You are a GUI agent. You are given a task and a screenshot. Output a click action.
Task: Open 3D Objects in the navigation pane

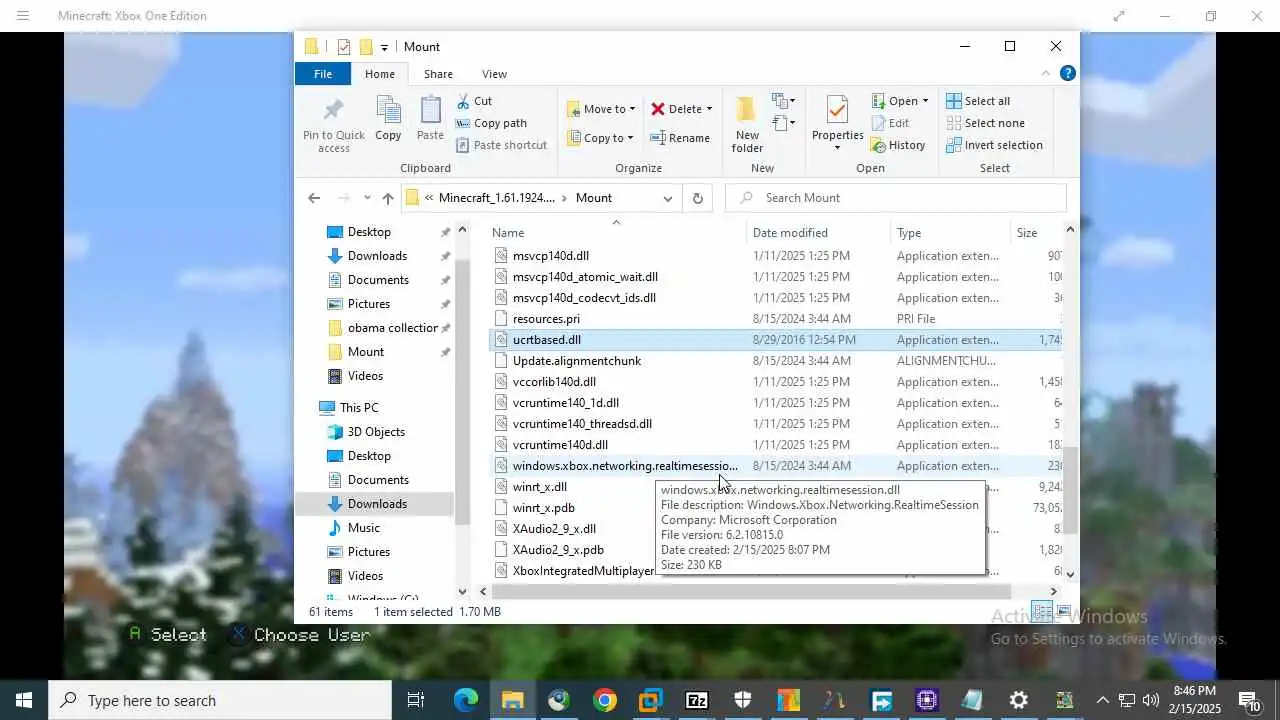tap(376, 432)
